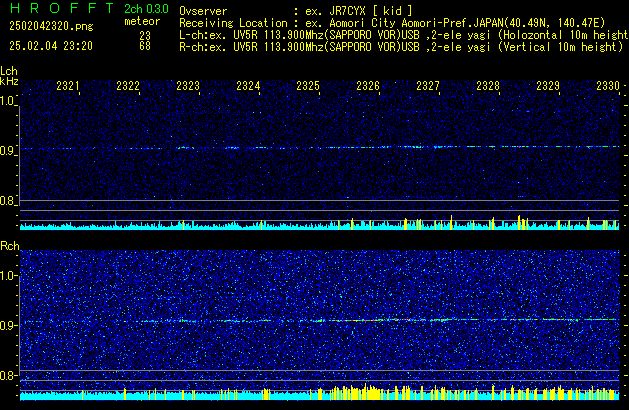Click the Lch 0.9 frequency axis label
Screen dimensions: 629x410
[x=7, y=151]
